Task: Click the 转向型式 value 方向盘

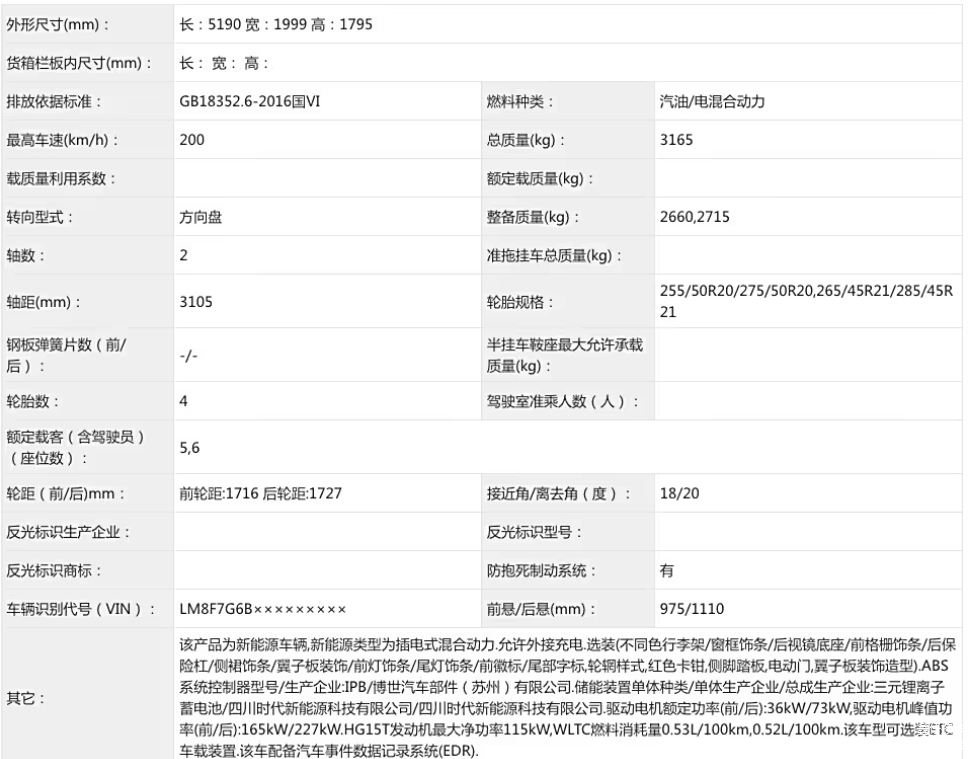Action: point(201,217)
